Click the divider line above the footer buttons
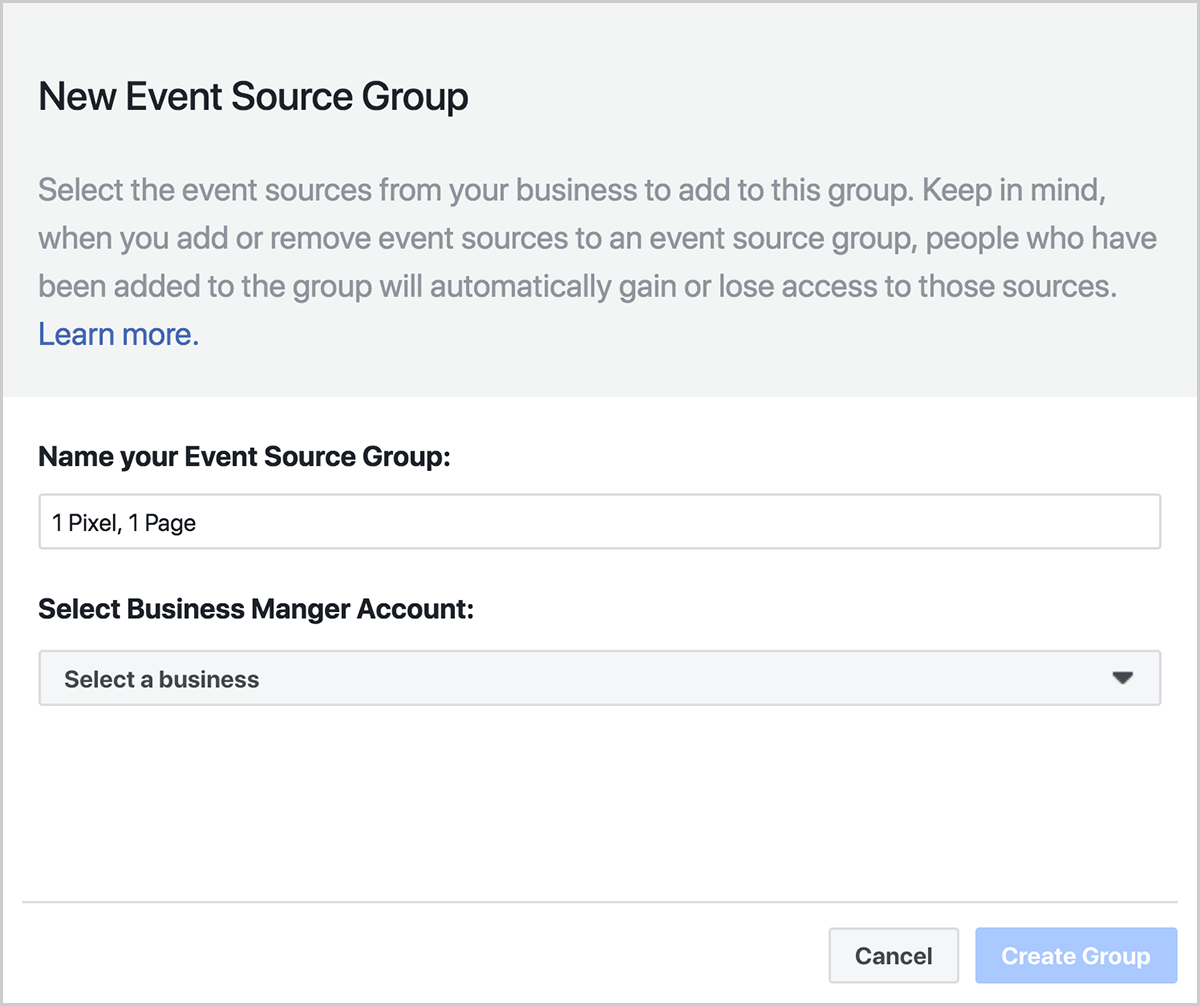Viewport: 1200px width, 1006px height. pos(600,902)
